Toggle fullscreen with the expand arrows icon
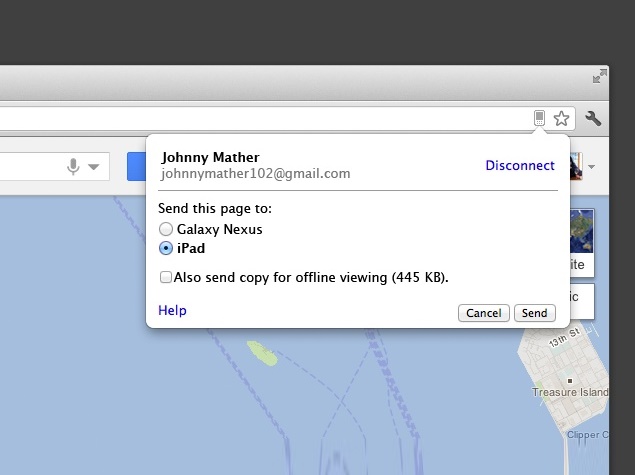 (600, 76)
